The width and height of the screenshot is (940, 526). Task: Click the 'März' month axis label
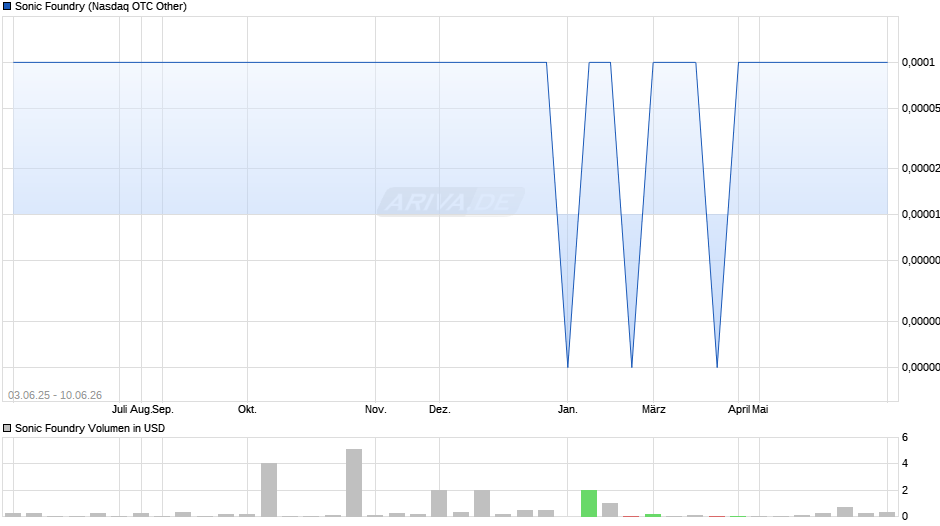653,410
